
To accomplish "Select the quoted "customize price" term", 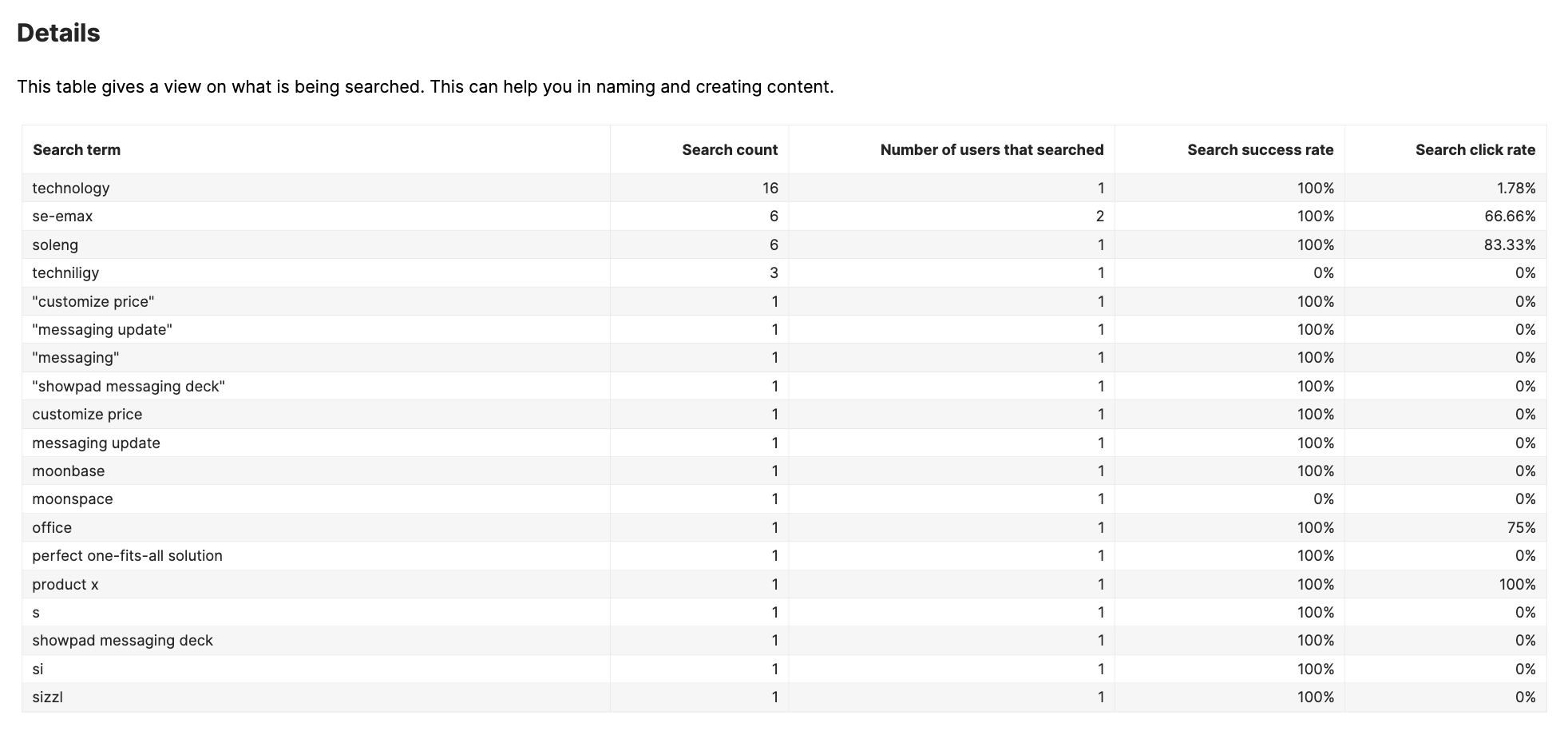I will point(93,302).
